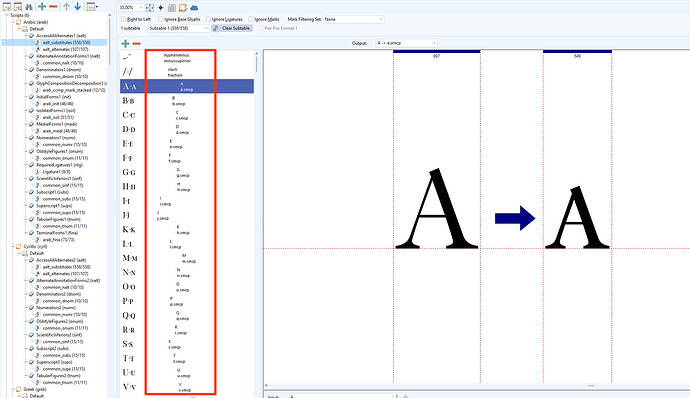Viewport: 690px width, 398px height.
Task: Click the blue move down arrow in the tree toolbar
Action: 77,6
